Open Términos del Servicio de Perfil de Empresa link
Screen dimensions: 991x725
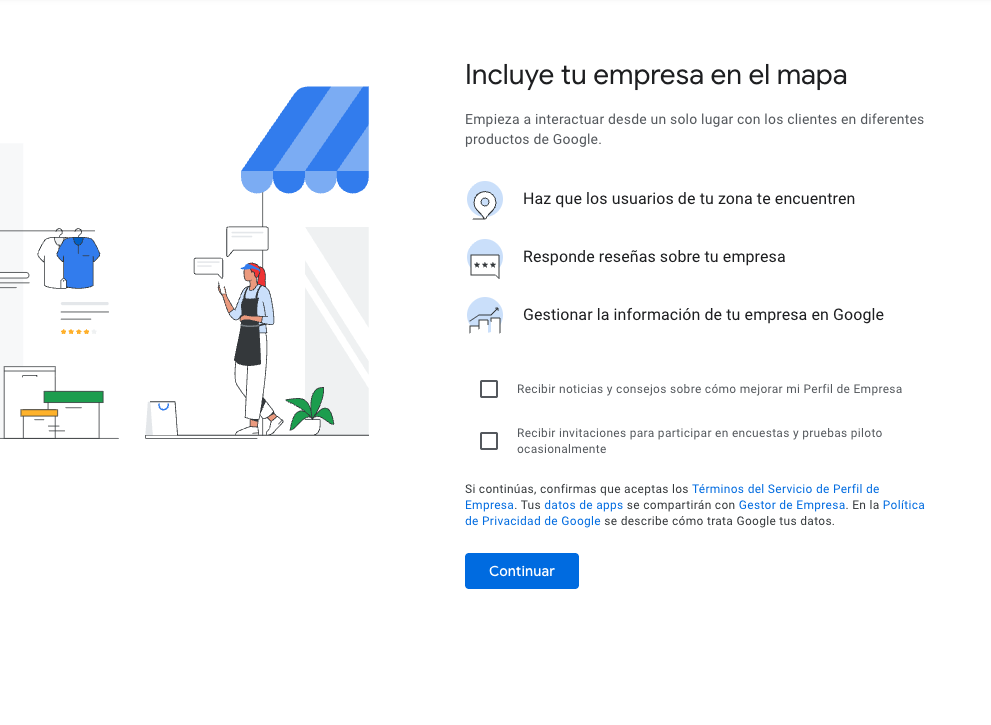coord(672,497)
